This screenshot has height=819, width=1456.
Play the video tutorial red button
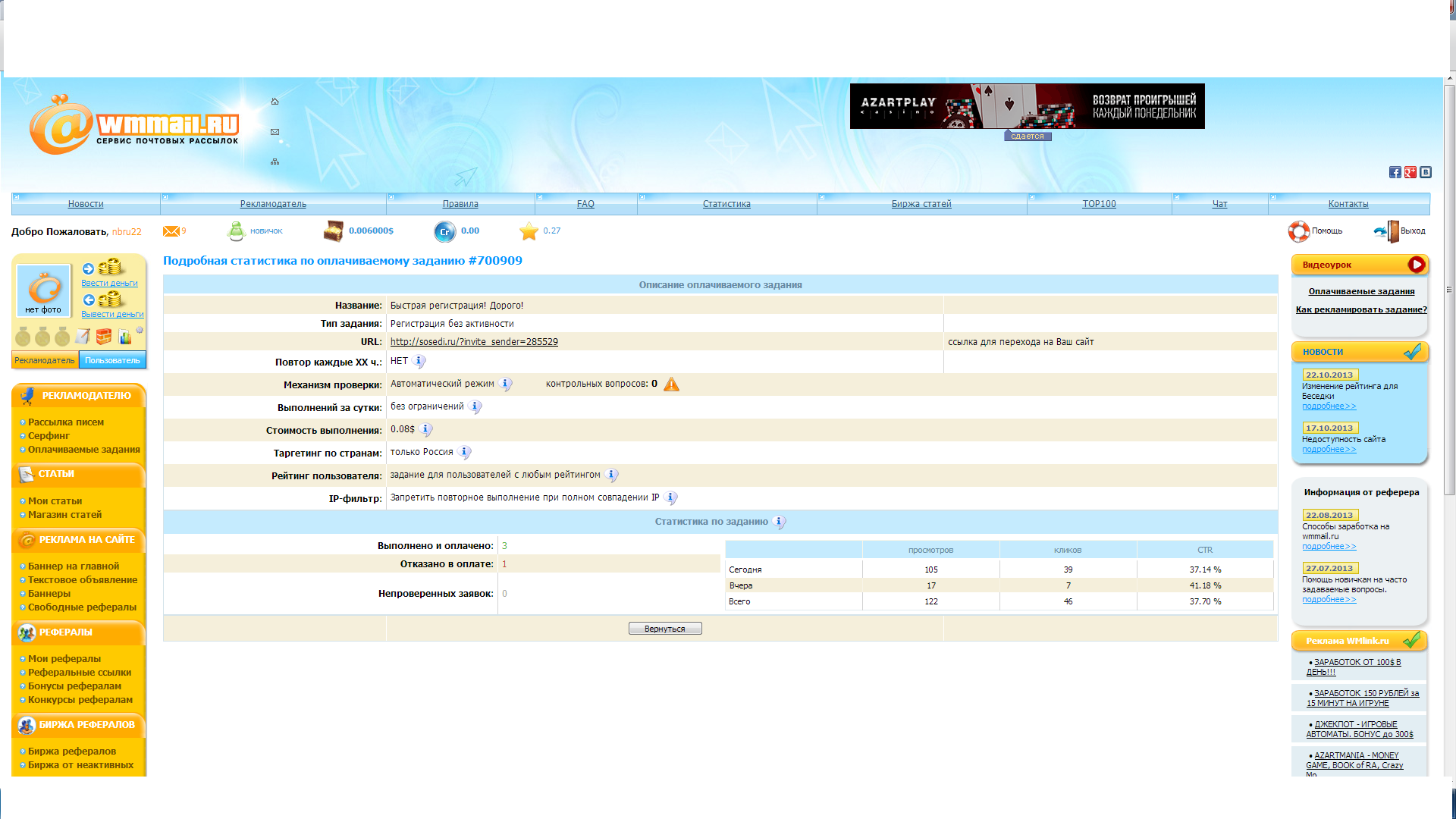coord(1416,265)
